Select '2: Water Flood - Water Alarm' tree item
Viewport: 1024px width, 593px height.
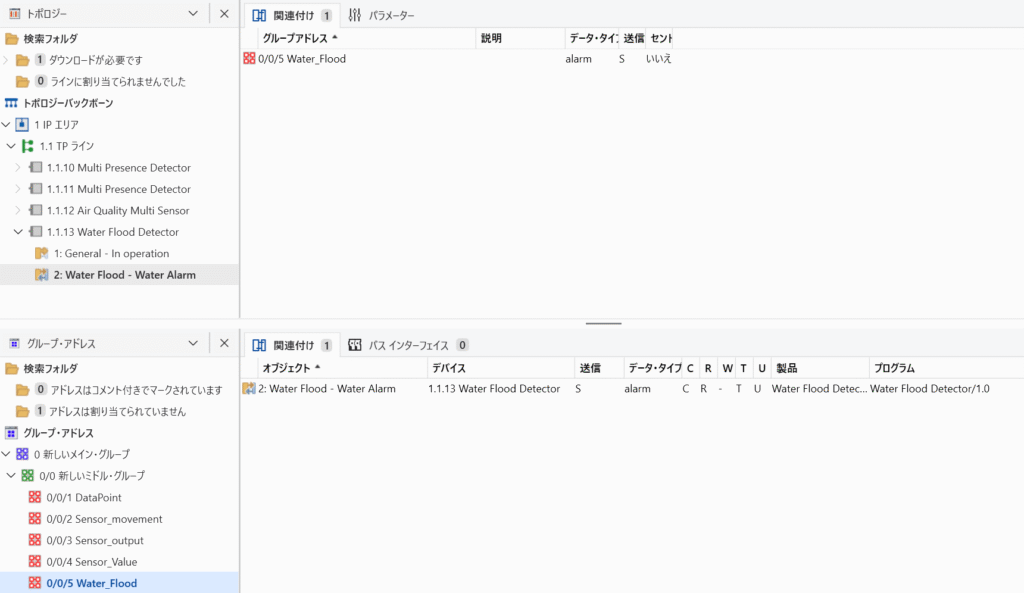click(x=120, y=275)
